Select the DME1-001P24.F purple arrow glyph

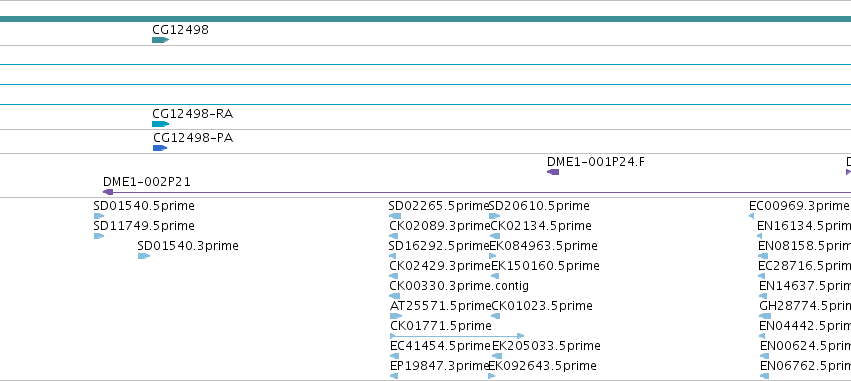pyautogui.click(x=553, y=172)
